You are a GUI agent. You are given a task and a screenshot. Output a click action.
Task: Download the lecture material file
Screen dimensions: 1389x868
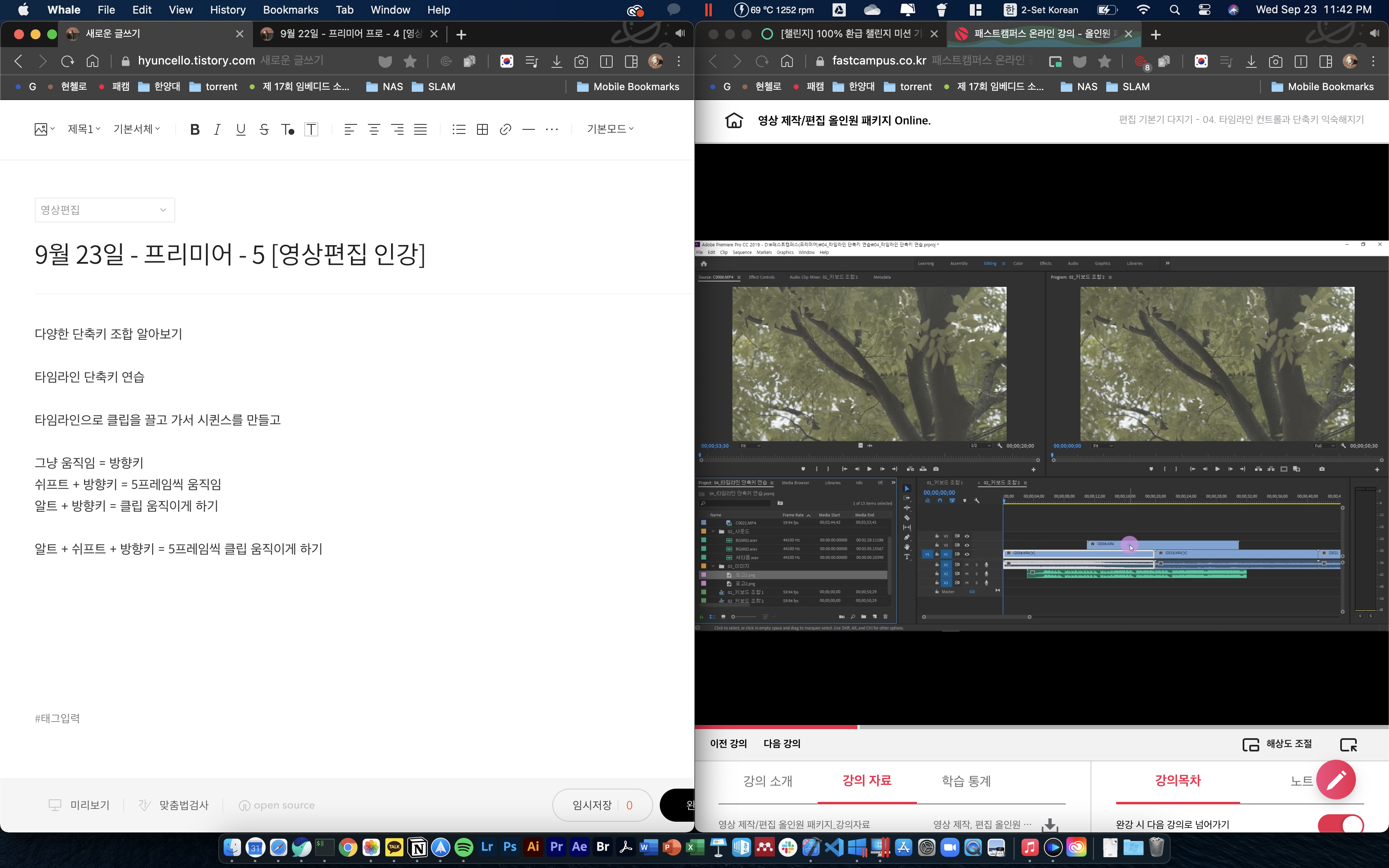[1050, 825]
